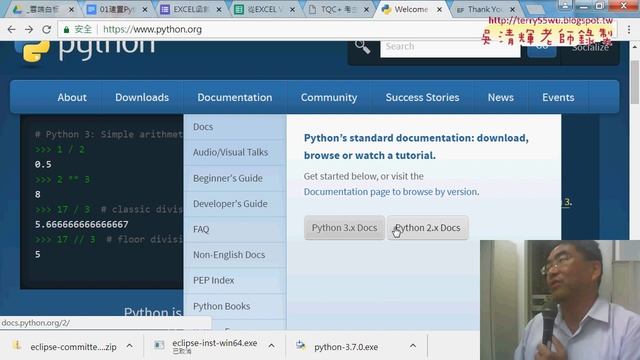Viewport: 640px width, 360px height.
Task: Open the downloaded eclipse-committe....zip file
Action: click(x=73, y=347)
